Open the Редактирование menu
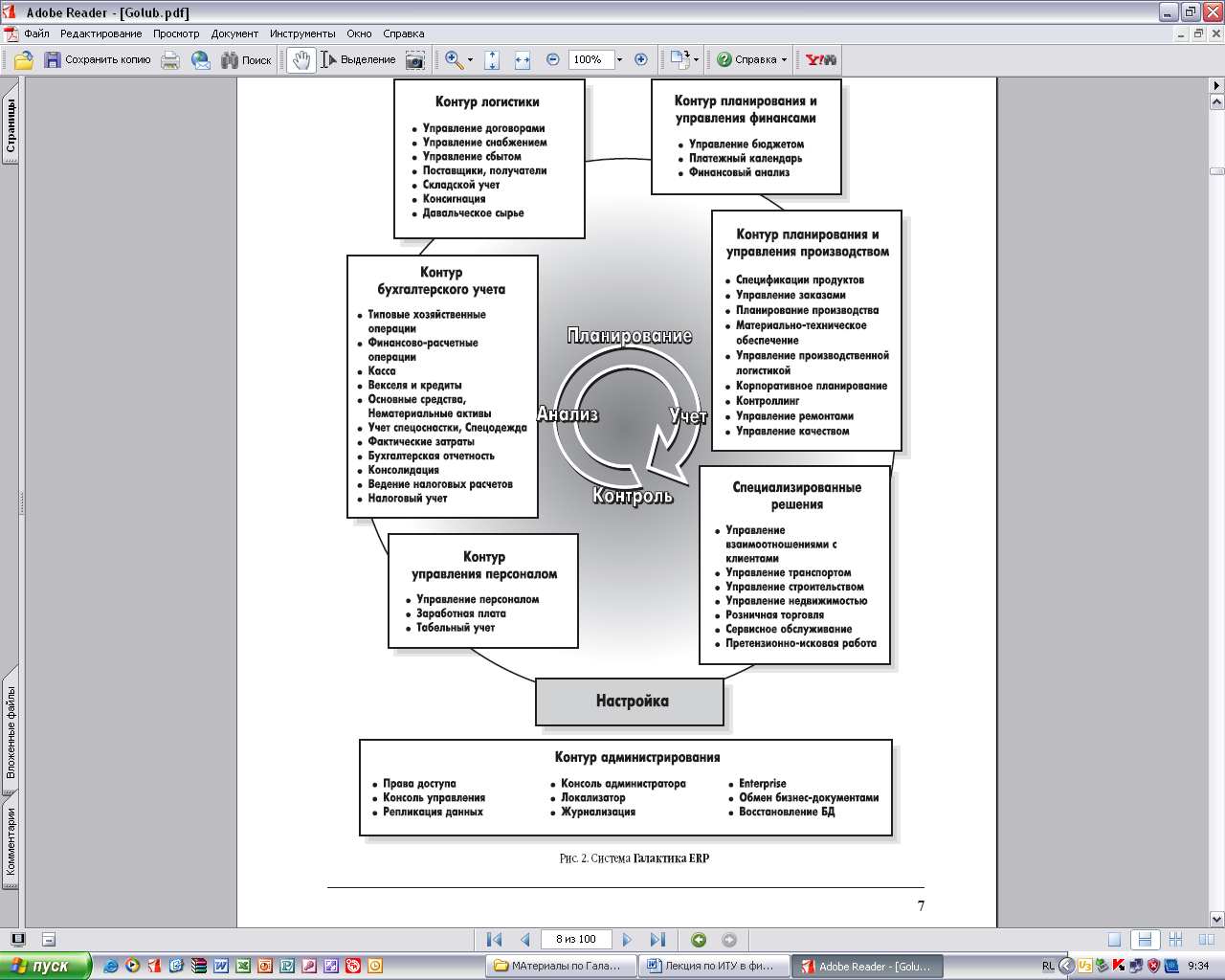Image resolution: width=1225 pixels, height=980 pixels. coord(100,33)
